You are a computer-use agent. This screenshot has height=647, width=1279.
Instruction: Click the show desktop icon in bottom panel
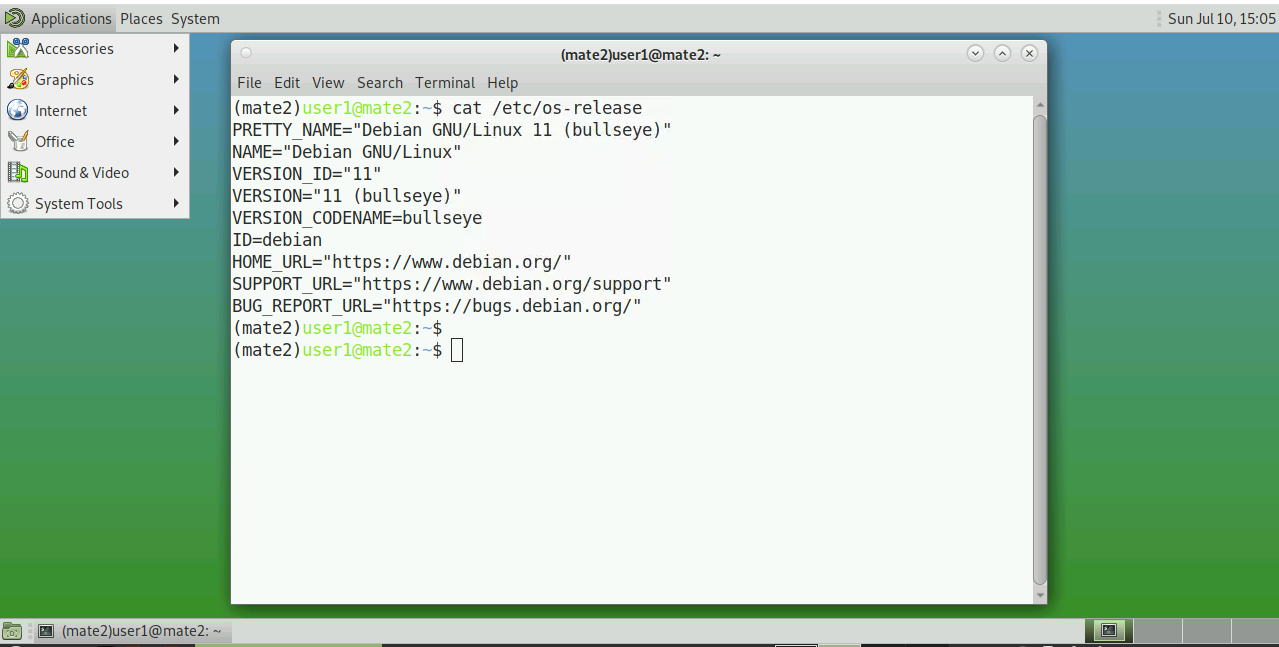(12, 631)
